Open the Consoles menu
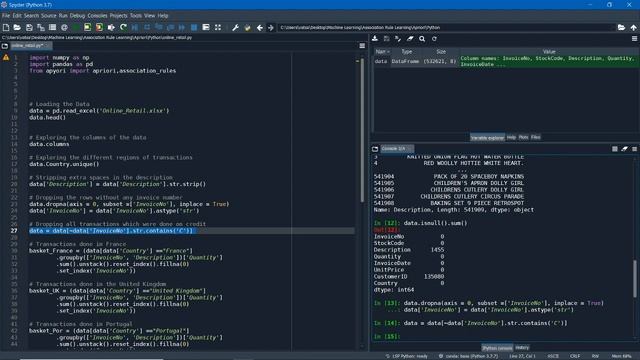Screen dimensions: 640x360 point(97,16)
